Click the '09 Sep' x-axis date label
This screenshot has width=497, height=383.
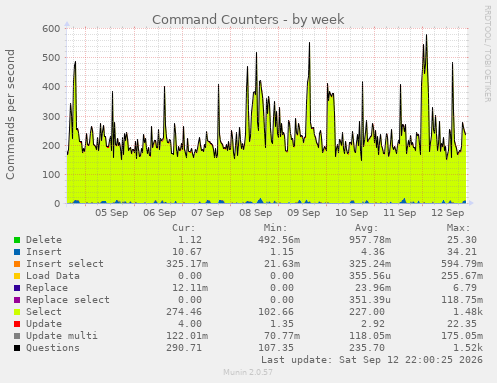pos(304,213)
